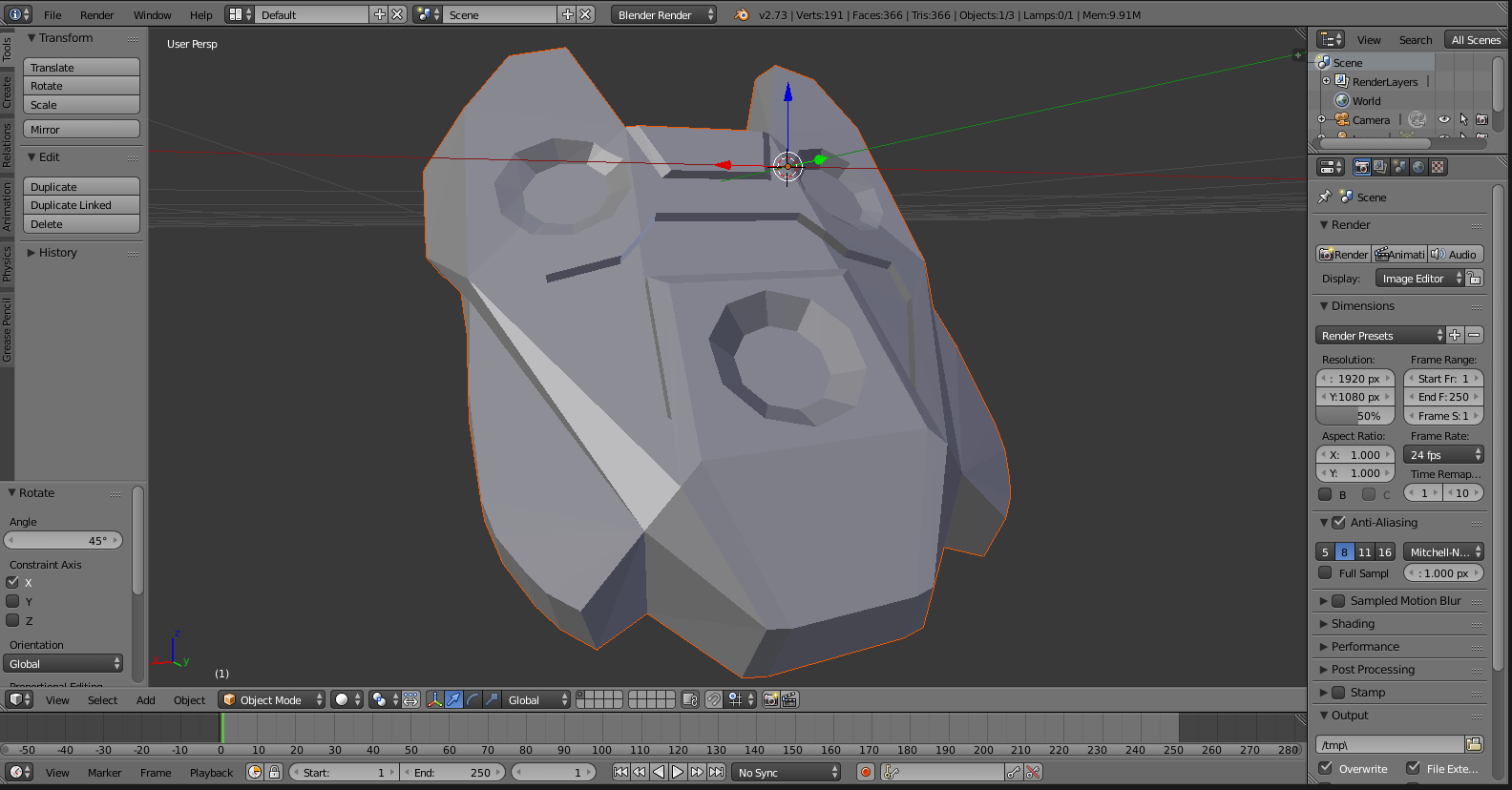Open the World properties tab (globe icon)
The image size is (1512, 790).
coord(1418,167)
